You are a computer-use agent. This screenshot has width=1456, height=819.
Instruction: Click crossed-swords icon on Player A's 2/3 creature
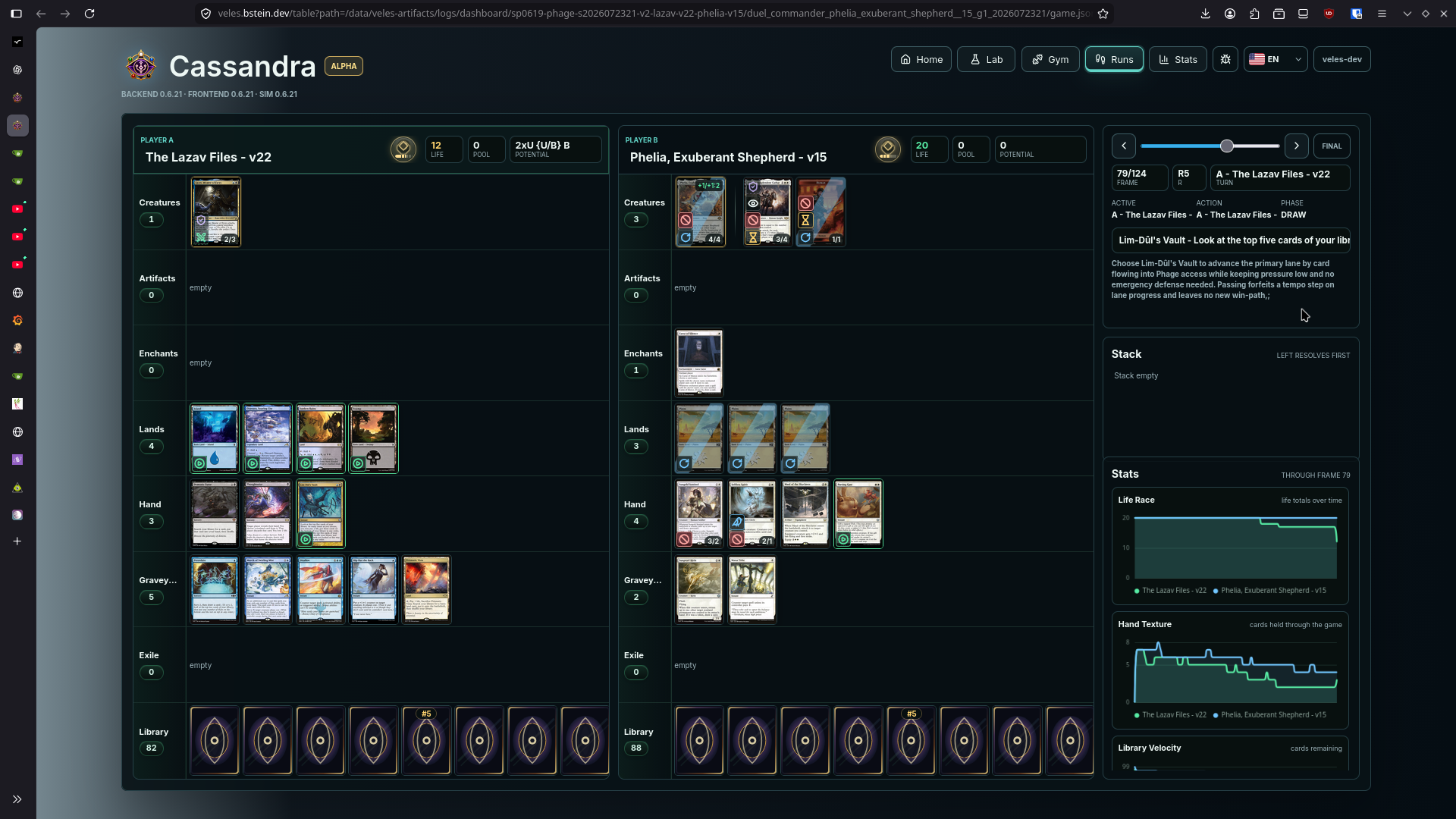point(201,237)
